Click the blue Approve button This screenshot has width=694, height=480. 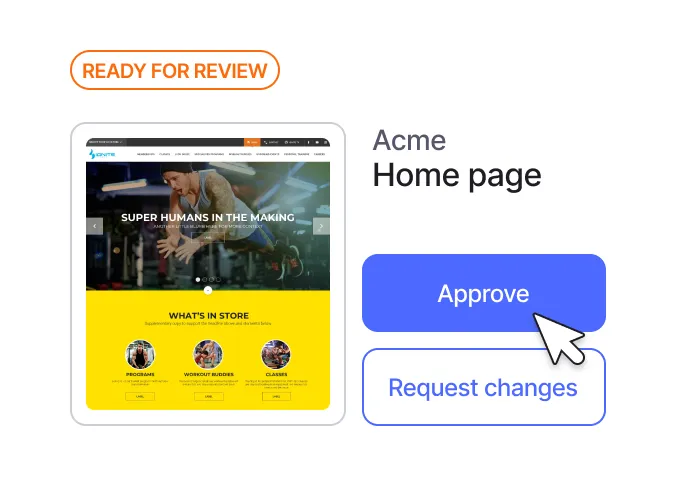(484, 293)
